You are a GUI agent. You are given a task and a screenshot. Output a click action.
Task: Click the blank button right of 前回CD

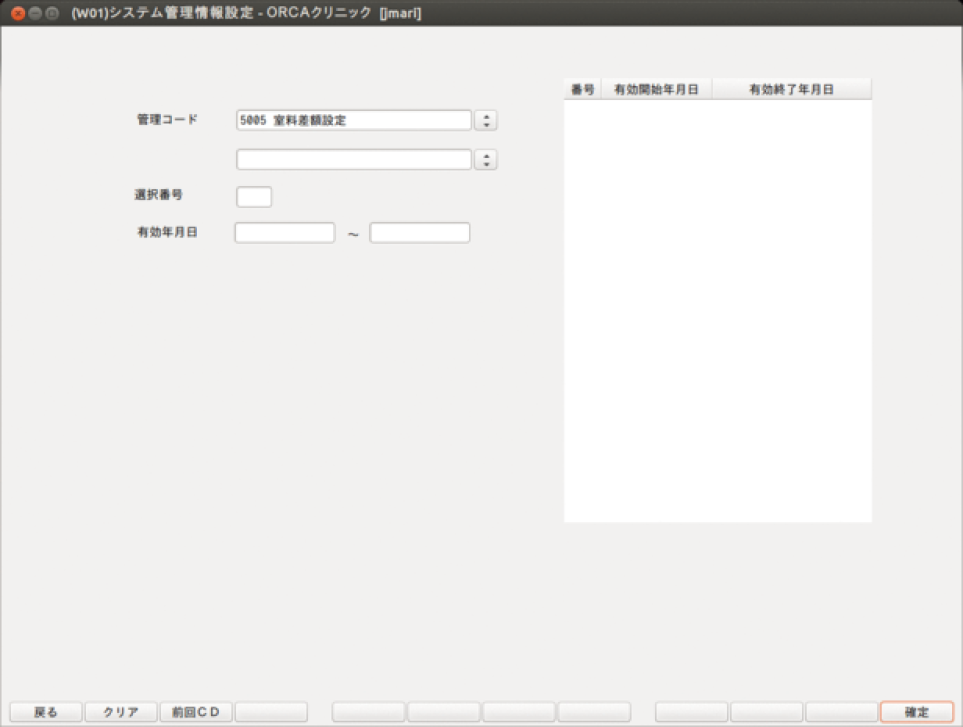pos(271,712)
